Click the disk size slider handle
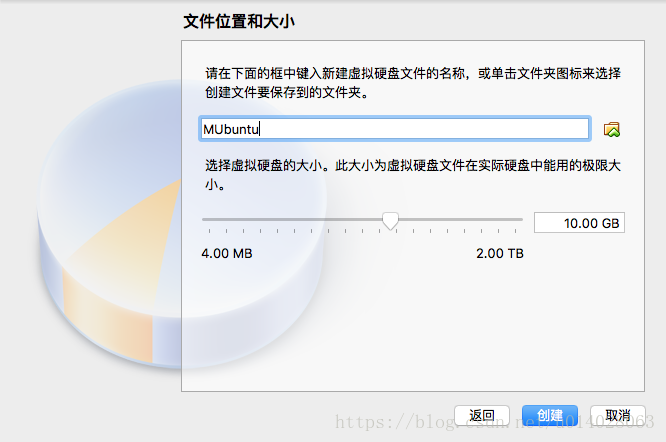Screen dimensions: 666x442 click(390, 221)
